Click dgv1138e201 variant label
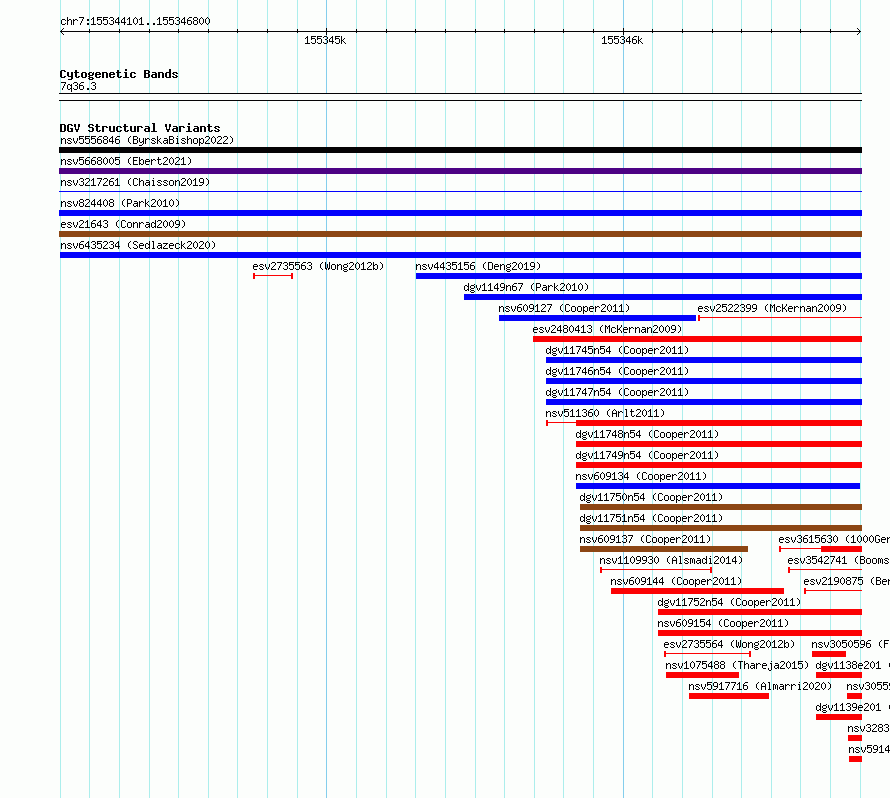The image size is (890, 798). click(x=853, y=665)
